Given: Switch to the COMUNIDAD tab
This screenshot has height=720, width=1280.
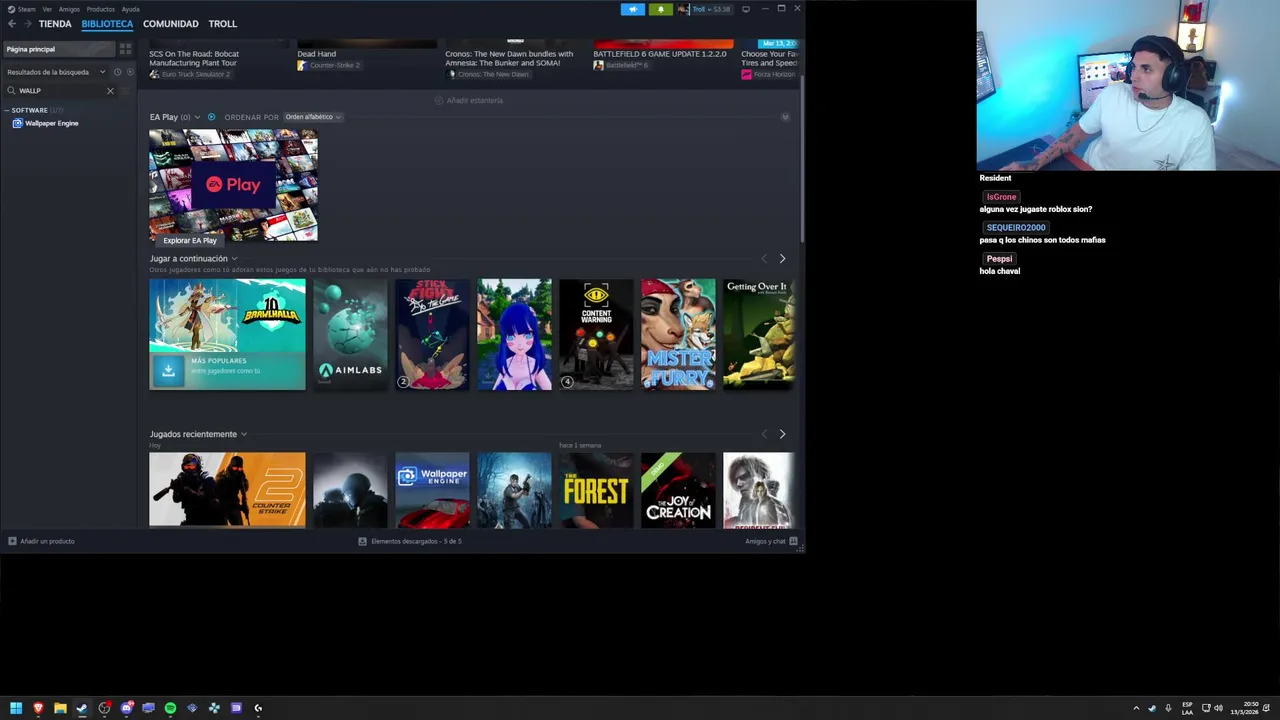Looking at the screenshot, I should [x=170, y=24].
